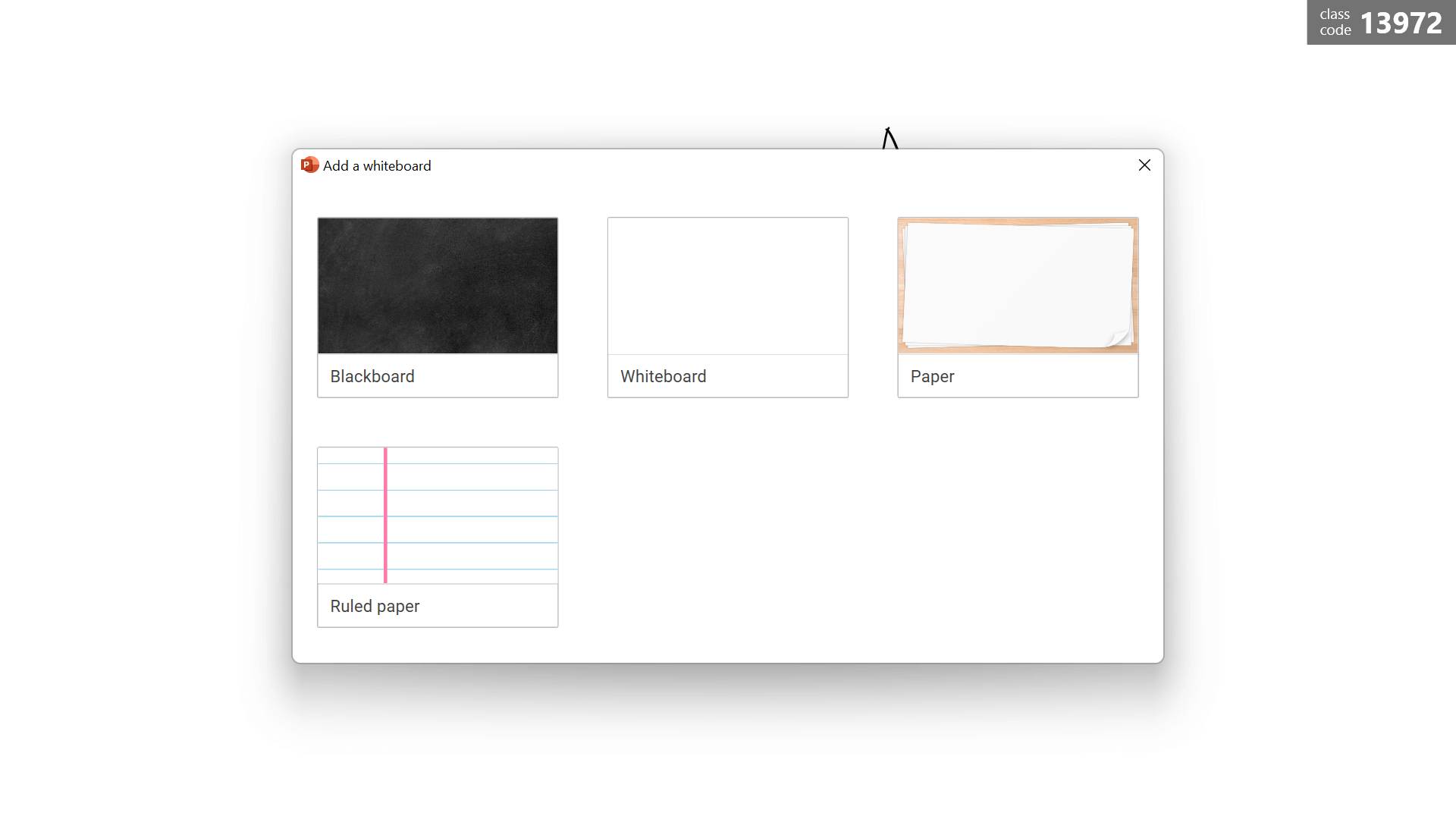Click the PowerPoint icon in the dialog header
1456x819 pixels.
(x=309, y=165)
